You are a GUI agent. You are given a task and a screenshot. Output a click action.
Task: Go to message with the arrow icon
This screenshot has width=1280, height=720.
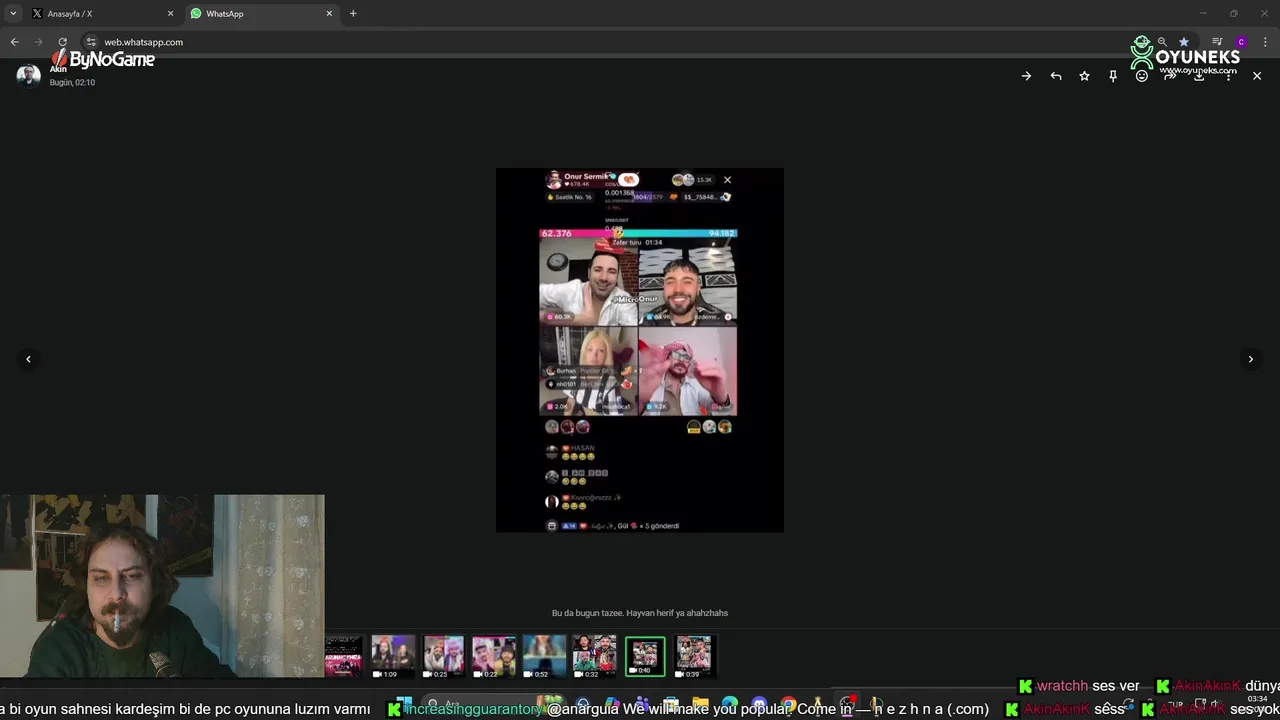1026,76
